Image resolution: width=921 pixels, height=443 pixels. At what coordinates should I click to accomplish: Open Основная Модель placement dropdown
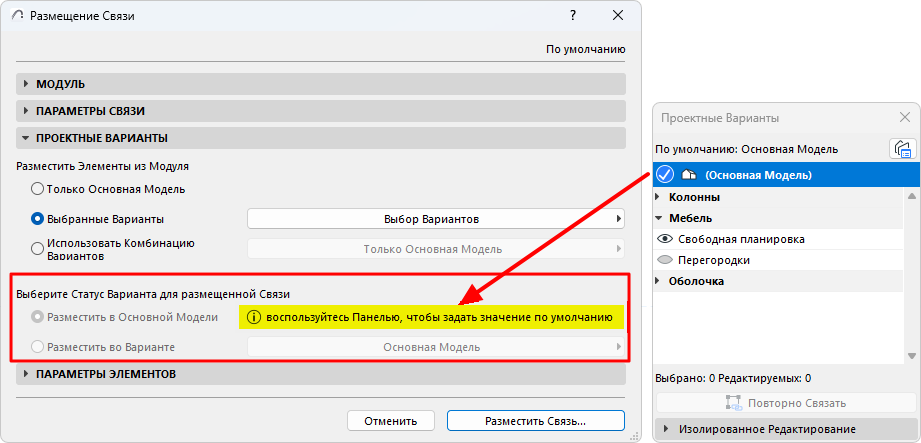[x=436, y=347]
